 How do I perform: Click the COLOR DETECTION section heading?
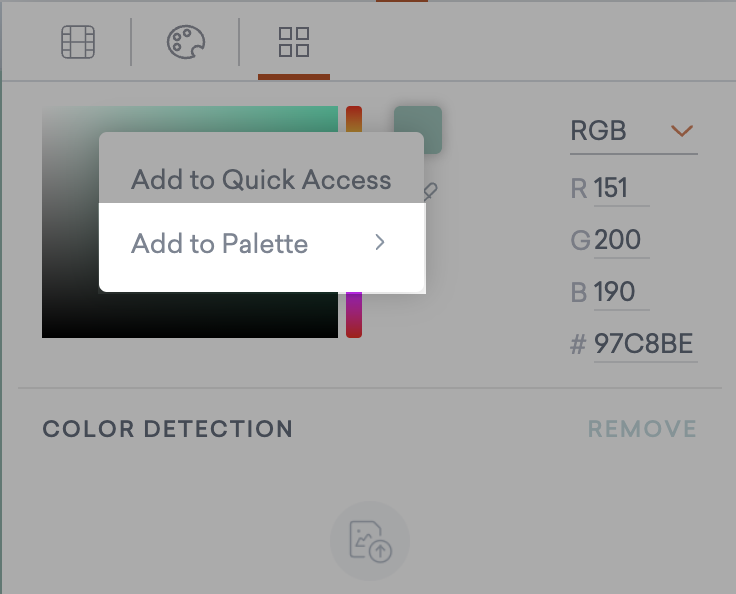tap(168, 429)
